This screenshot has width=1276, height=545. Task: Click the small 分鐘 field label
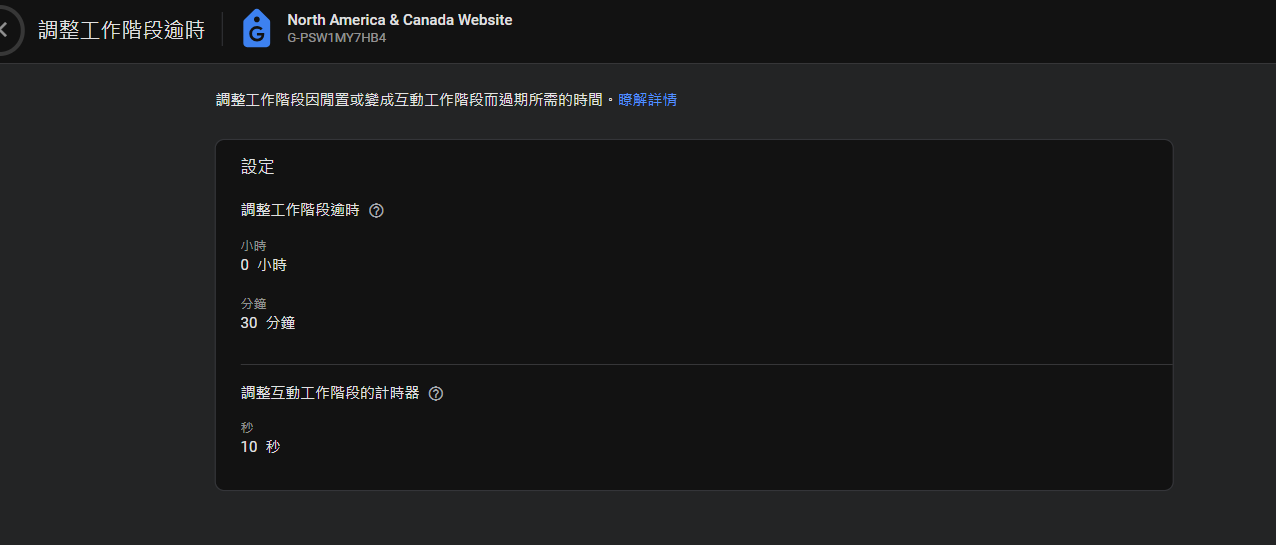tap(254, 304)
